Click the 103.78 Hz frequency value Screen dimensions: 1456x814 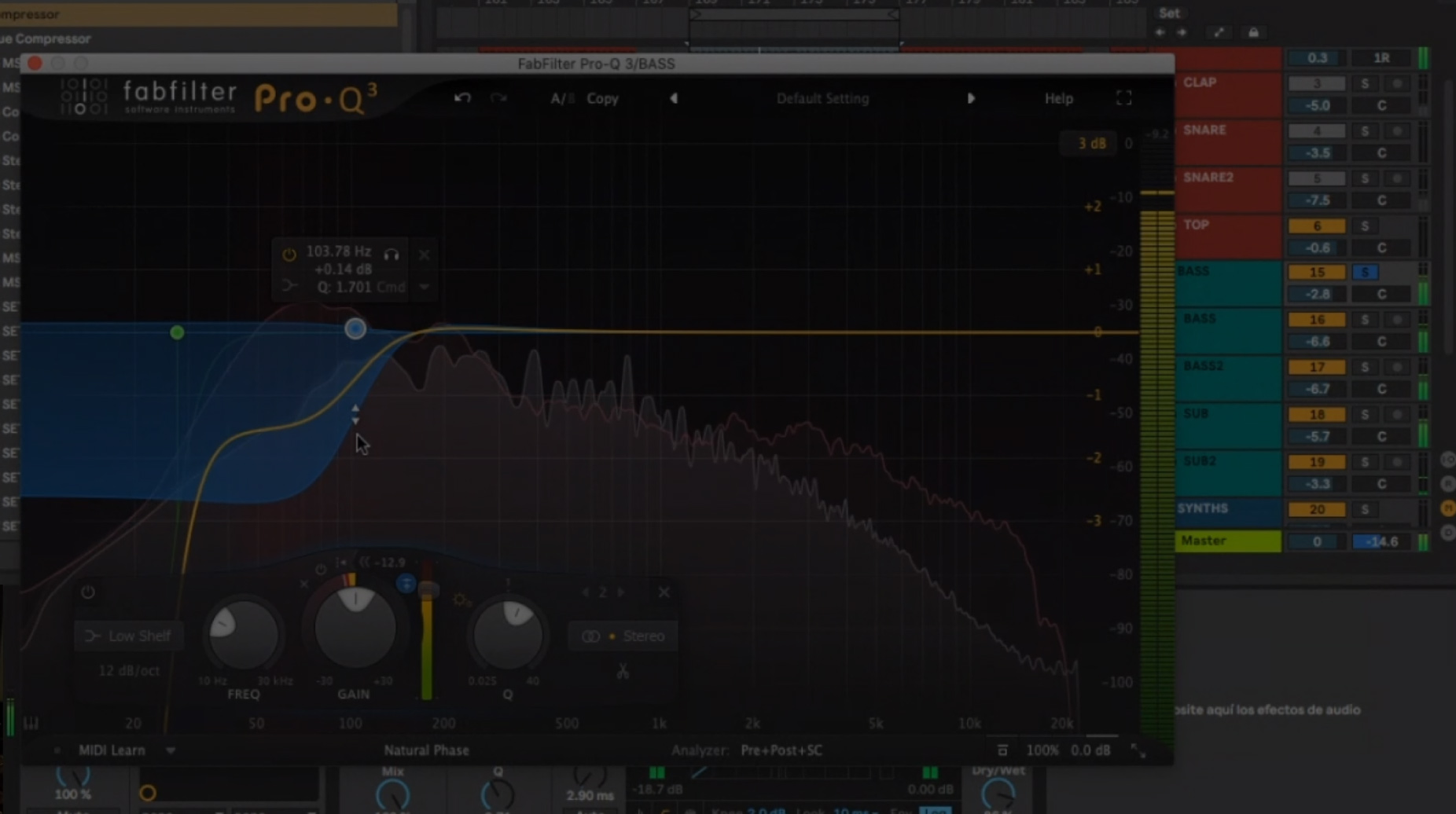click(x=338, y=251)
